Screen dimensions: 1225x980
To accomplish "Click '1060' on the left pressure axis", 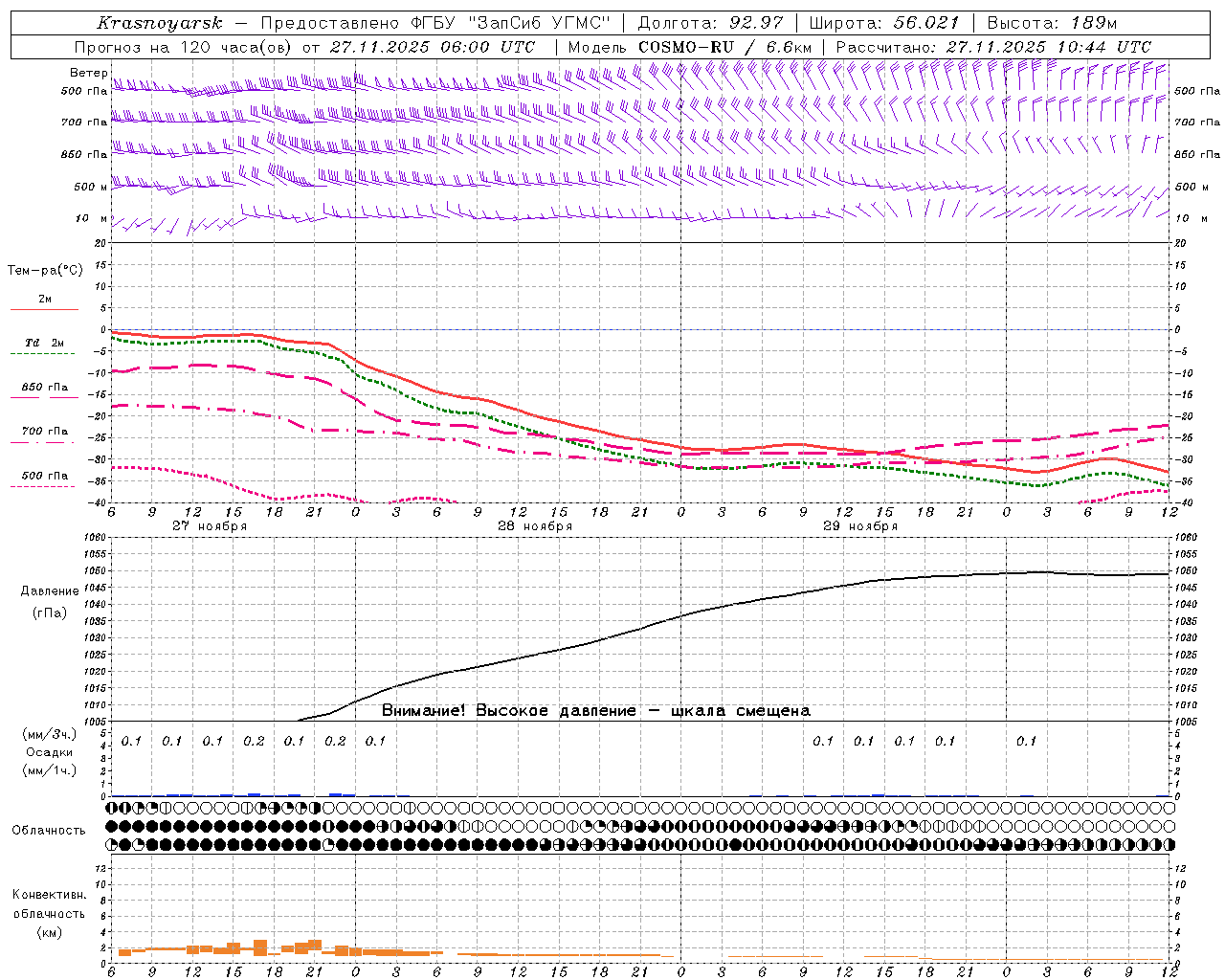I will point(96,537).
